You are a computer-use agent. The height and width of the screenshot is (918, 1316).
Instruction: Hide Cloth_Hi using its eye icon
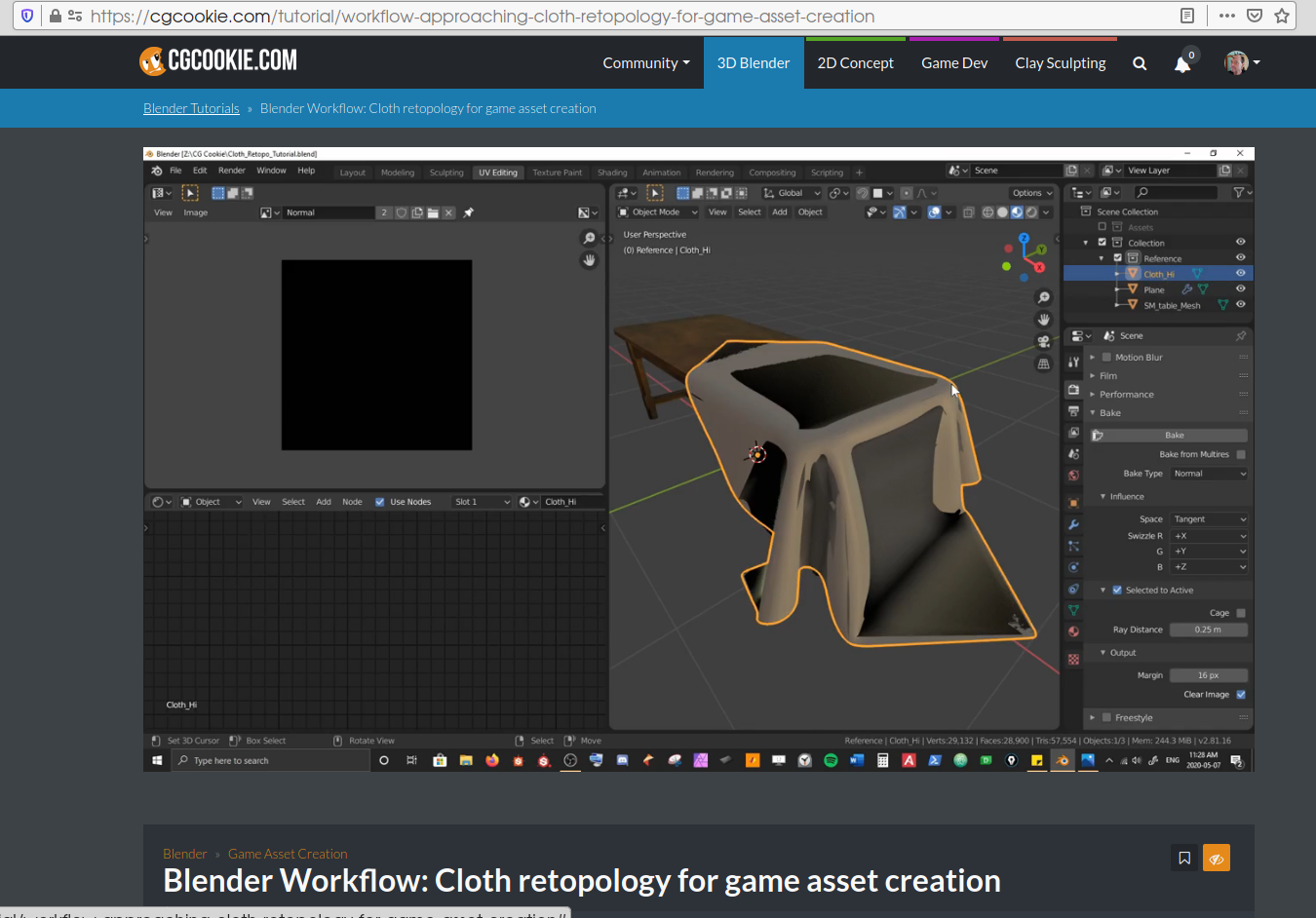1241,274
